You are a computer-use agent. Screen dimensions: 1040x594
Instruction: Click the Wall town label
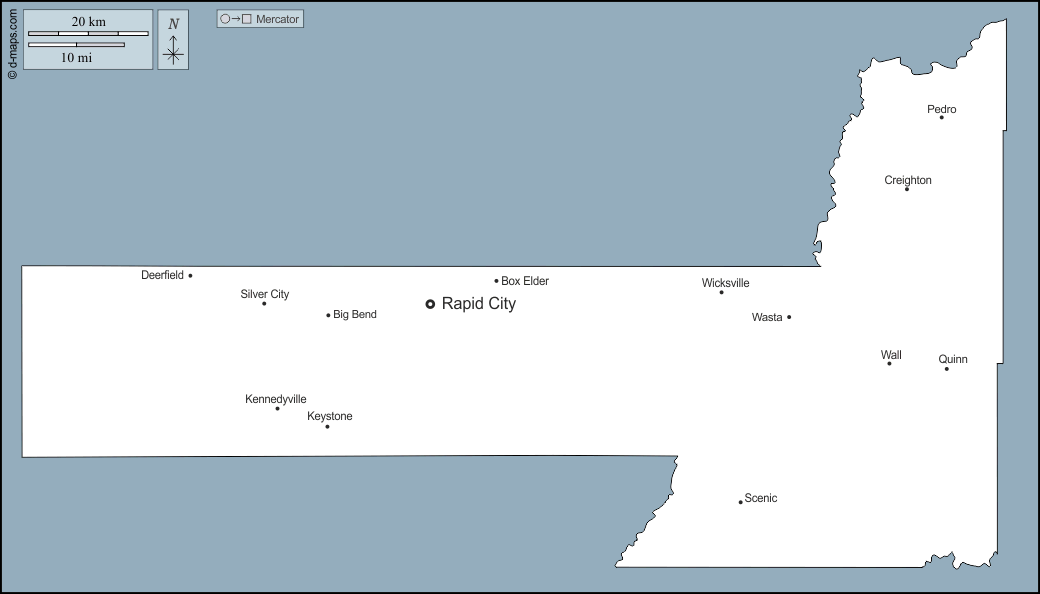891,355
